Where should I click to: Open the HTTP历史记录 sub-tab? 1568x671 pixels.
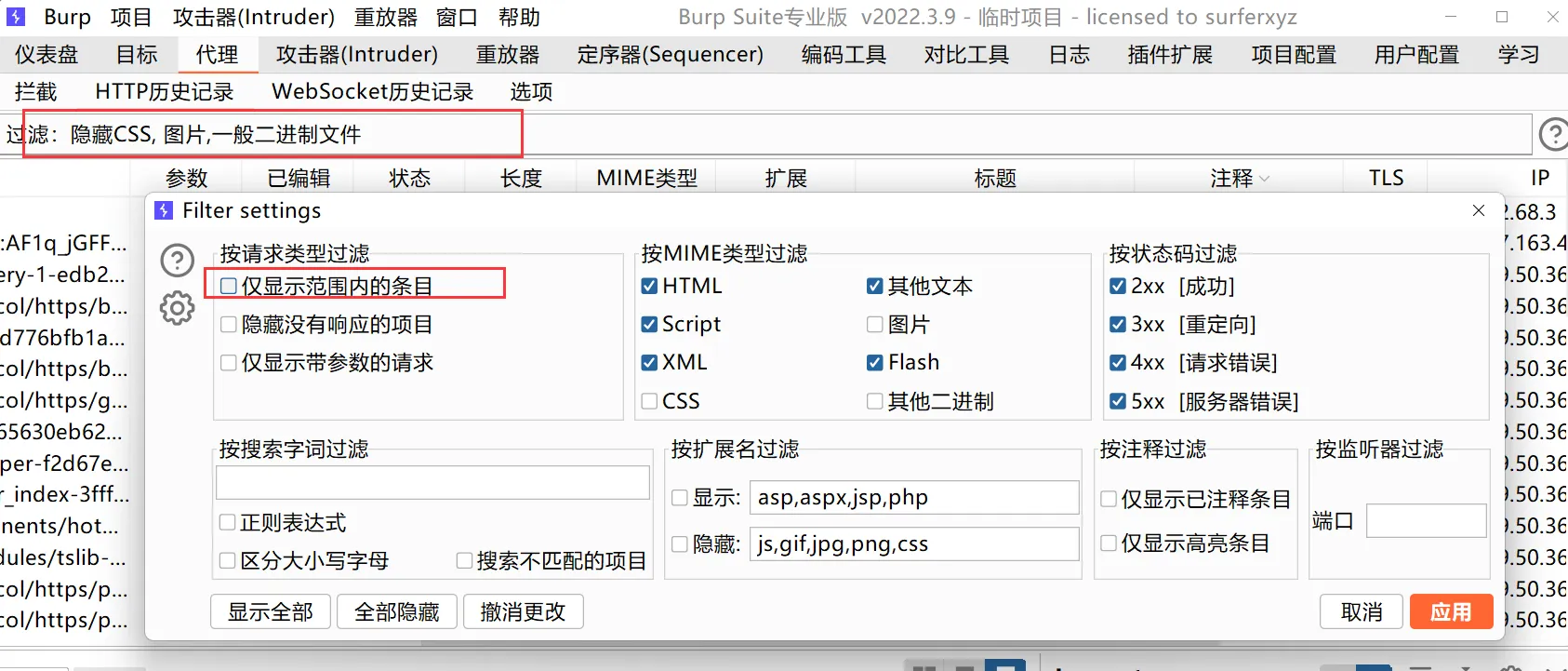click(164, 91)
